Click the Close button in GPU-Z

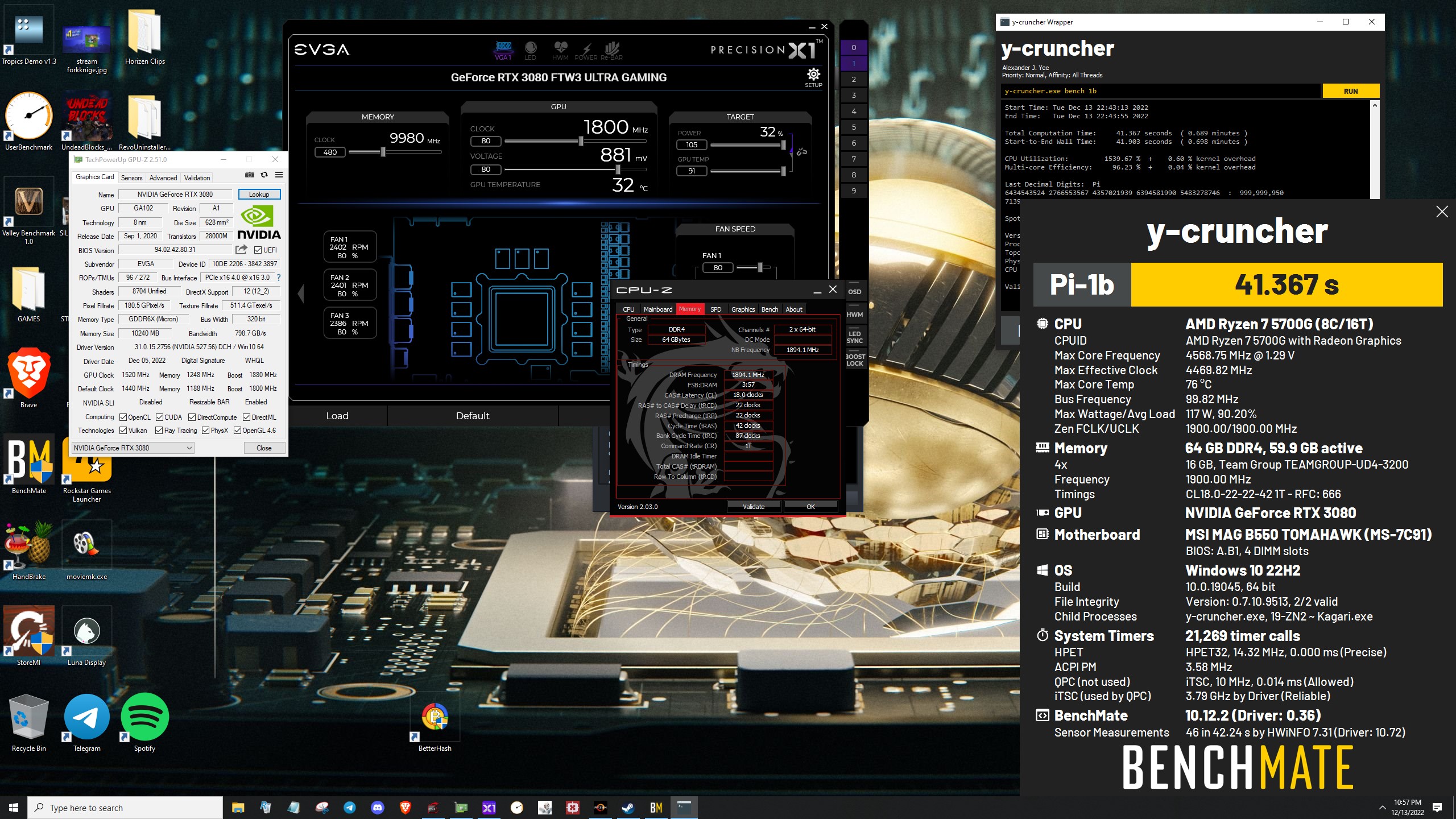(264, 448)
